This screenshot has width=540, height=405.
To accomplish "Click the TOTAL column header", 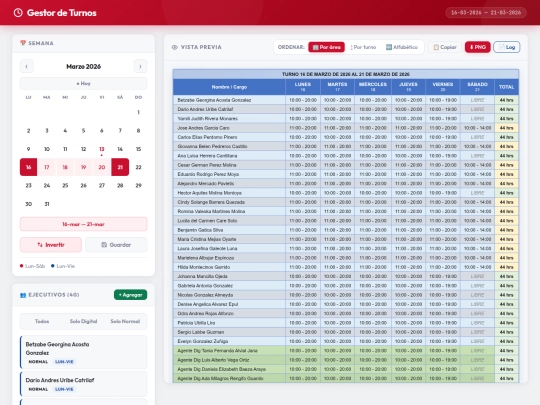I will click(x=506, y=87).
